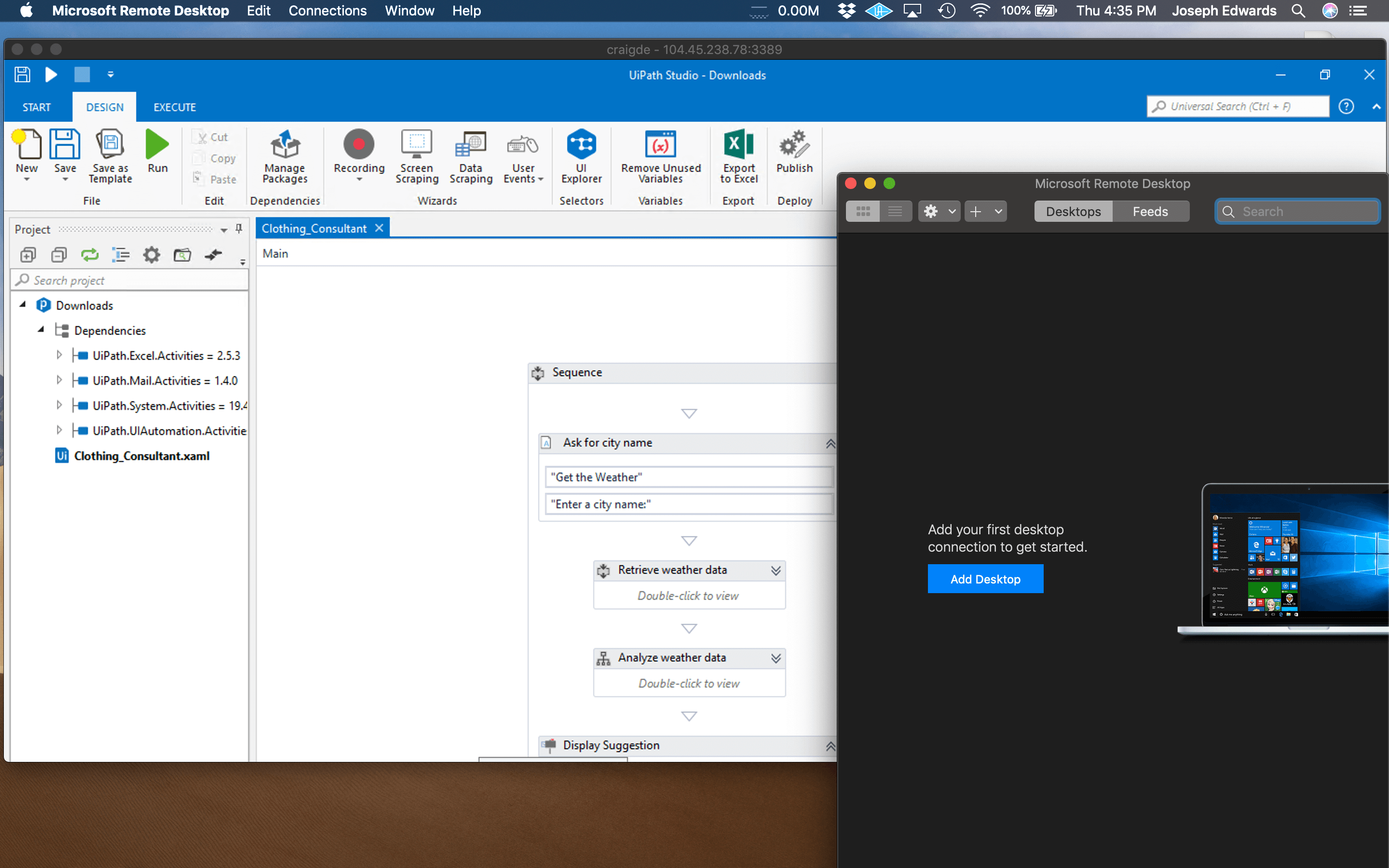
Task: Click Remote Desktop Search field
Action: tap(1297, 211)
